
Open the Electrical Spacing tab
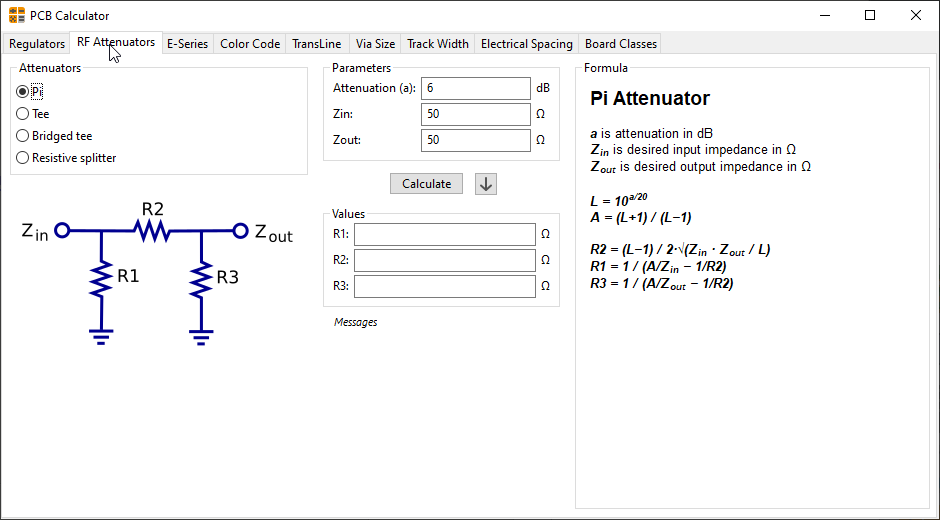(527, 44)
